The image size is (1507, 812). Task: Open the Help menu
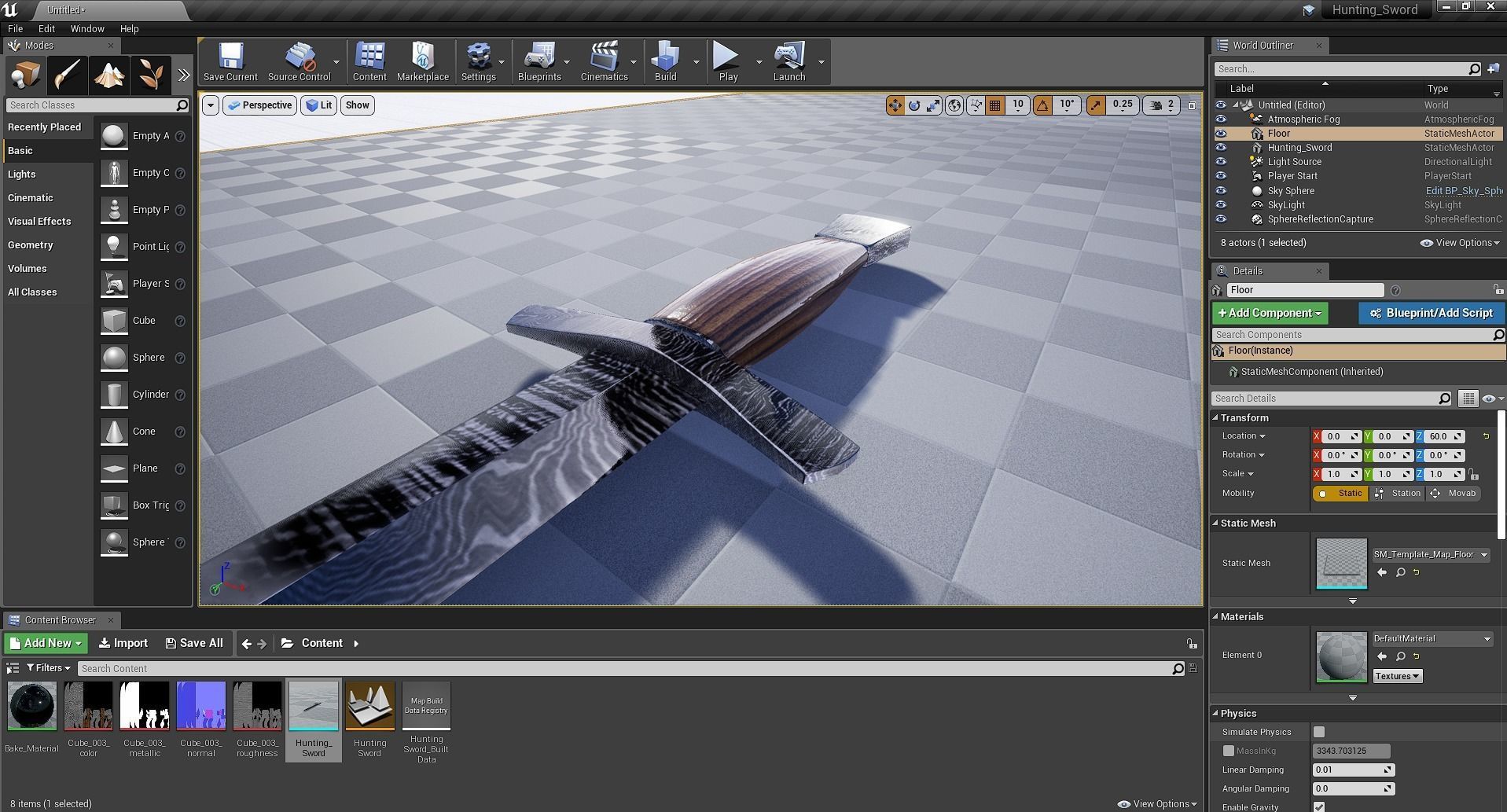point(129,28)
